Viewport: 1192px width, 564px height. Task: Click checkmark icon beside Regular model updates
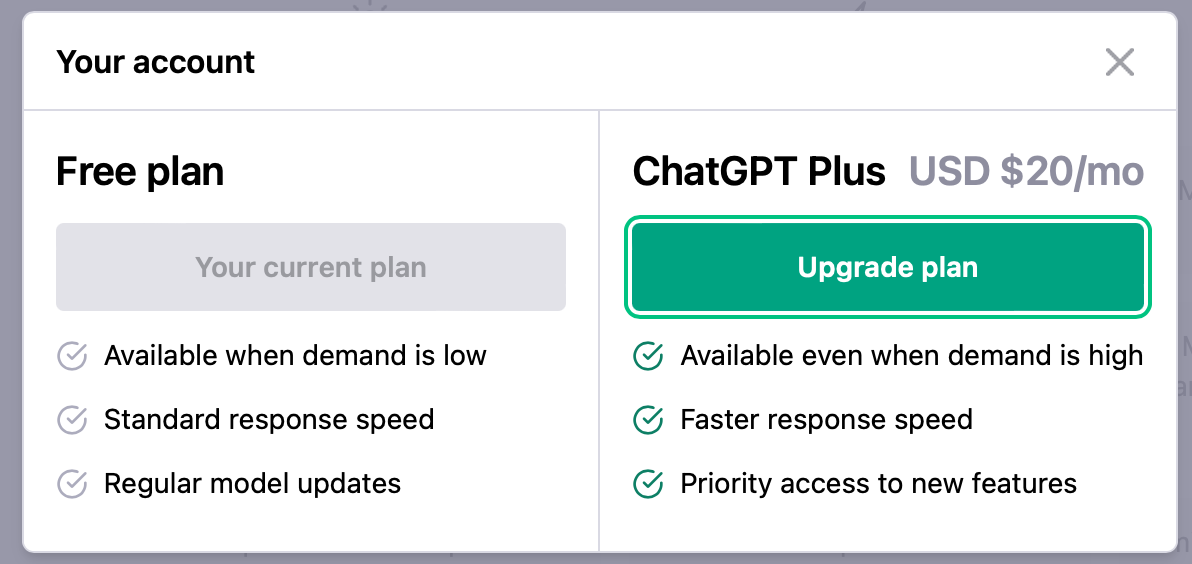pyautogui.click(x=72, y=484)
